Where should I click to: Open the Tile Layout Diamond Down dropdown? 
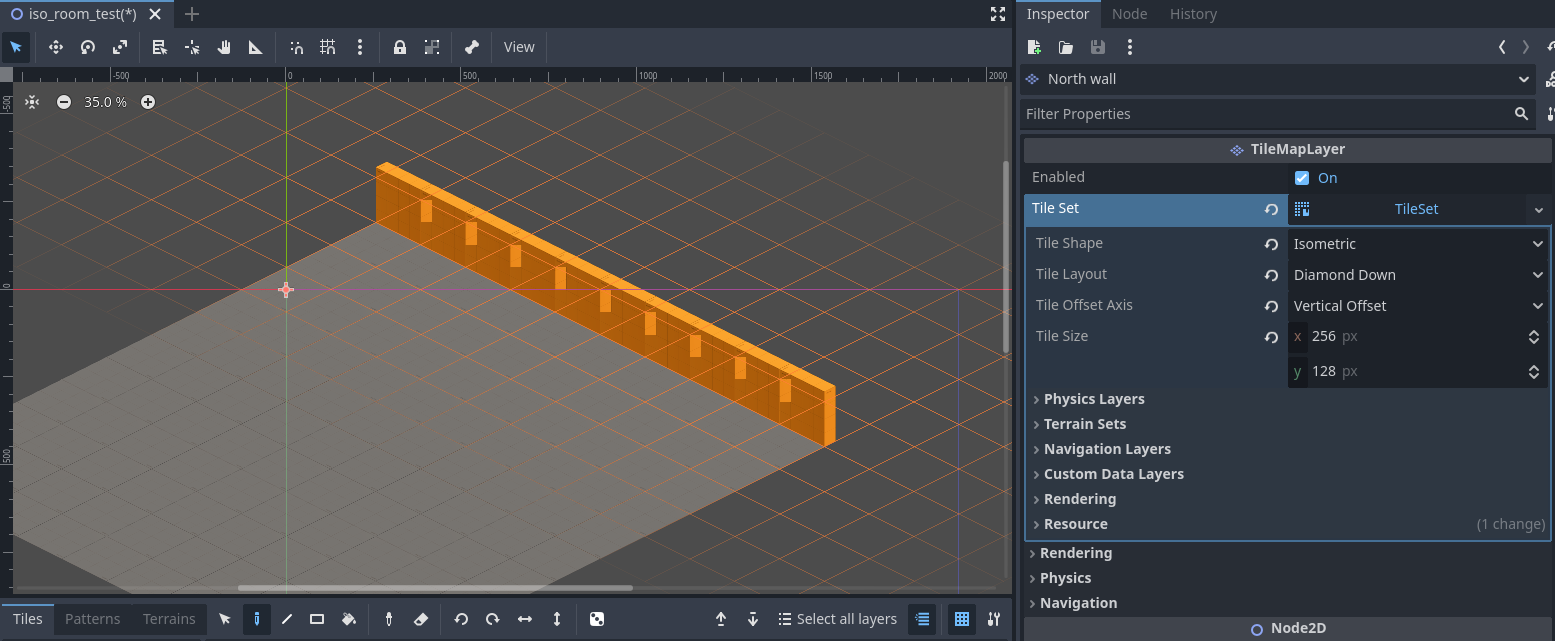pos(1417,275)
